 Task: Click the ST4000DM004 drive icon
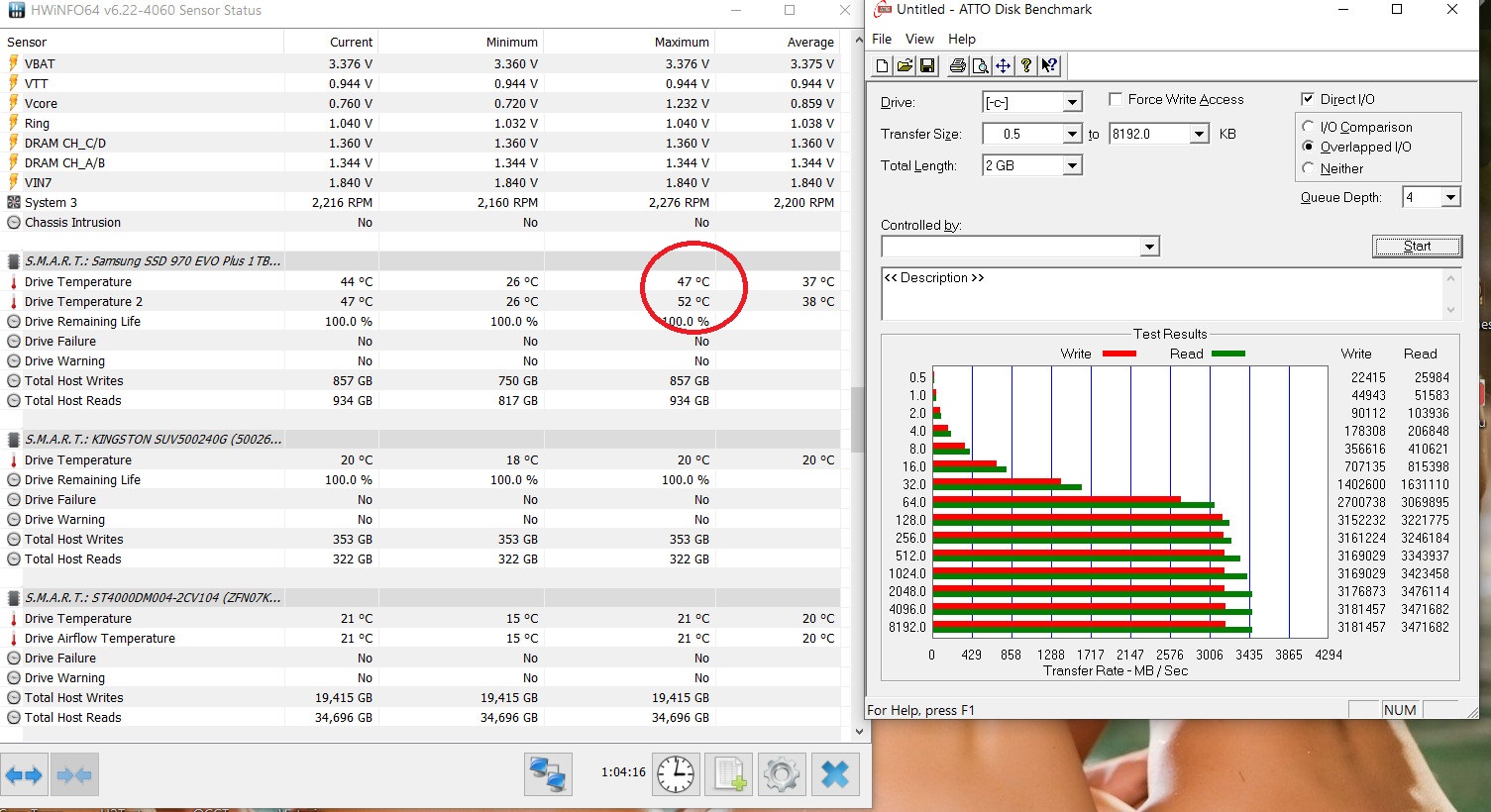pos(13,598)
